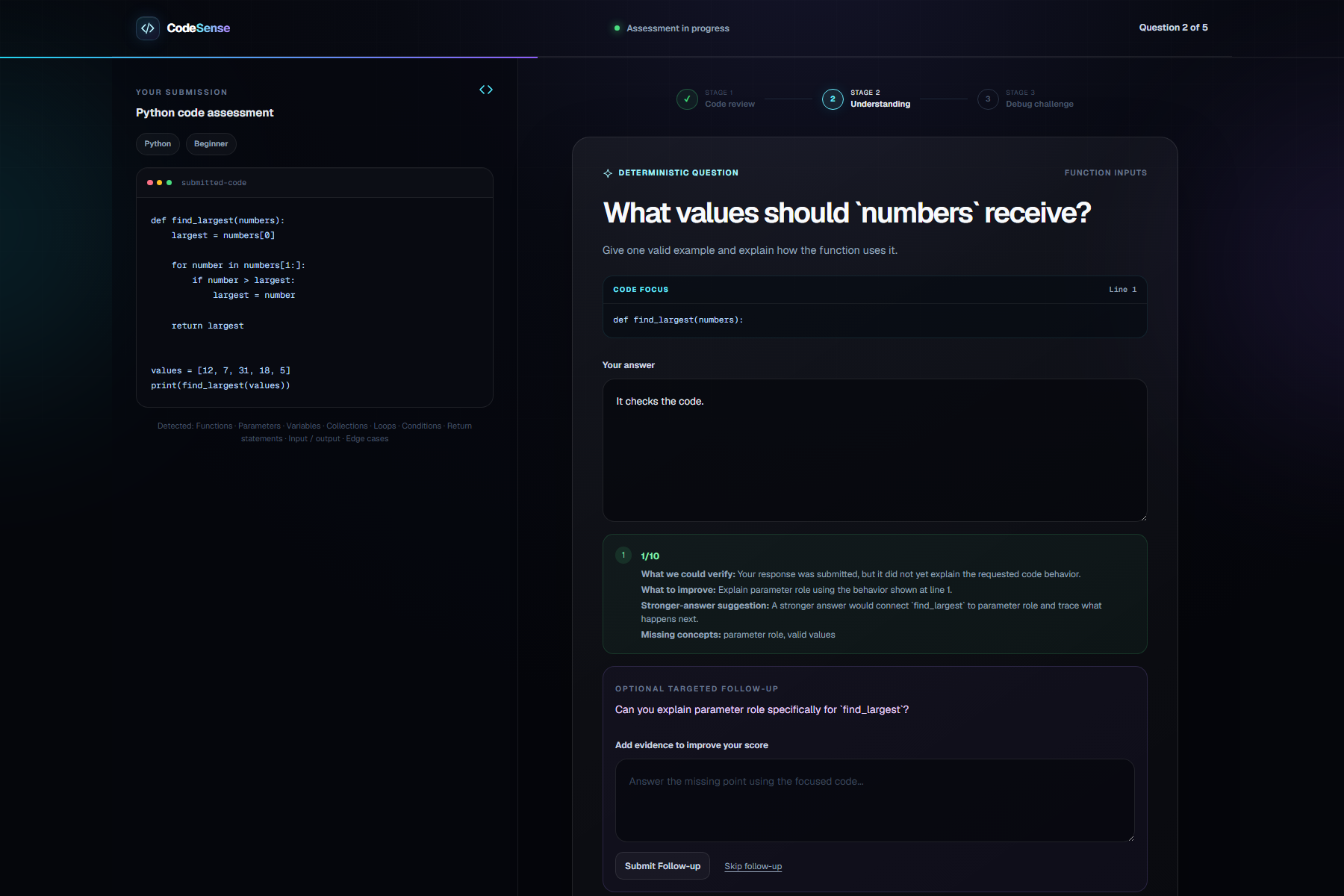Select the Stage 2 number circle
Viewport: 1344px width, 896px height.
833,99
